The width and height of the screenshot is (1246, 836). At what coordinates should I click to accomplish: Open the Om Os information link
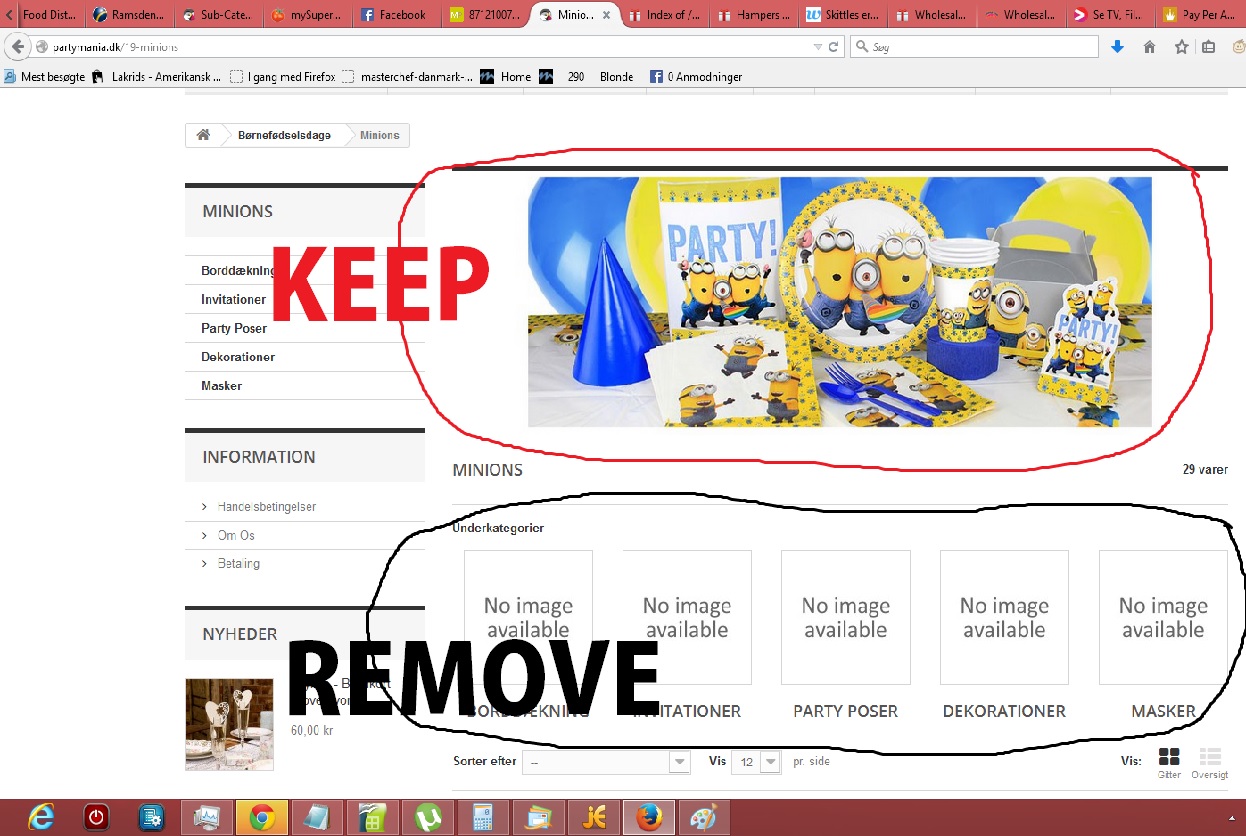[235, 535]
